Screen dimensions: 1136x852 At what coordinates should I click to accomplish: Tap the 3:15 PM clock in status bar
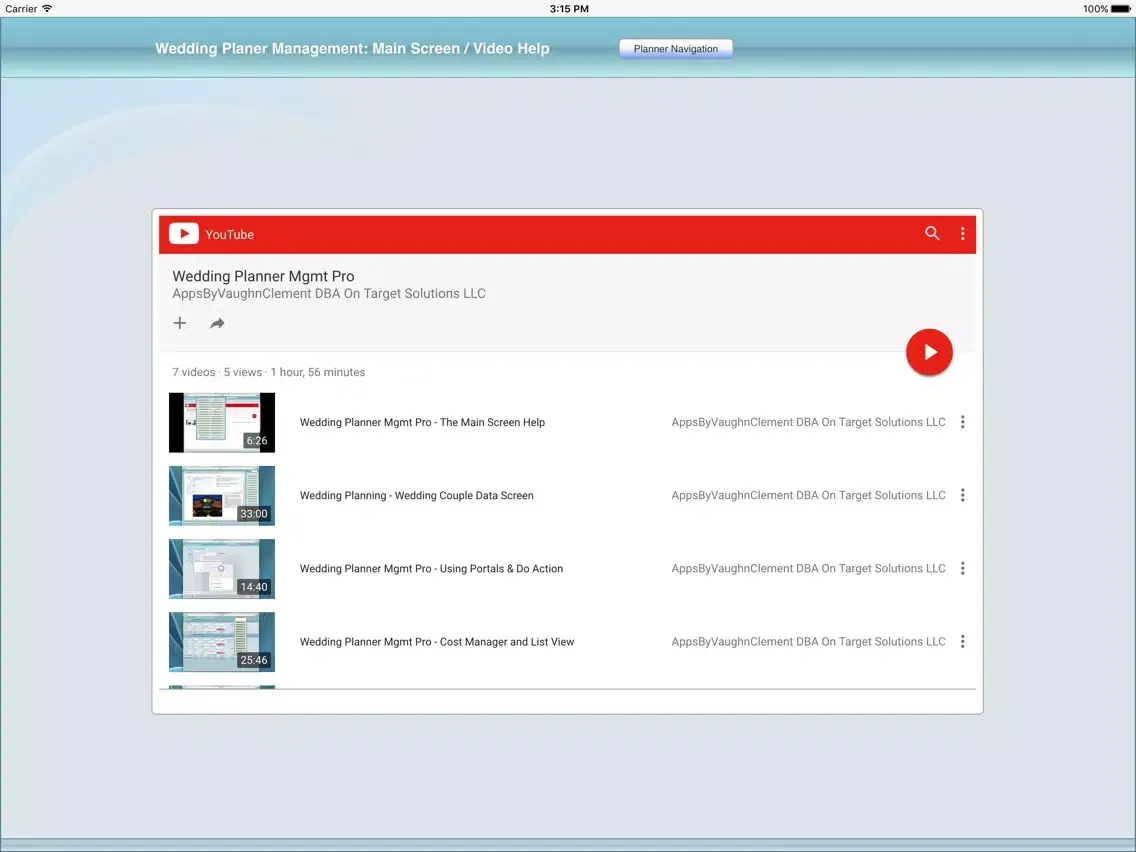pyautogui.click(x=569, y=9)
